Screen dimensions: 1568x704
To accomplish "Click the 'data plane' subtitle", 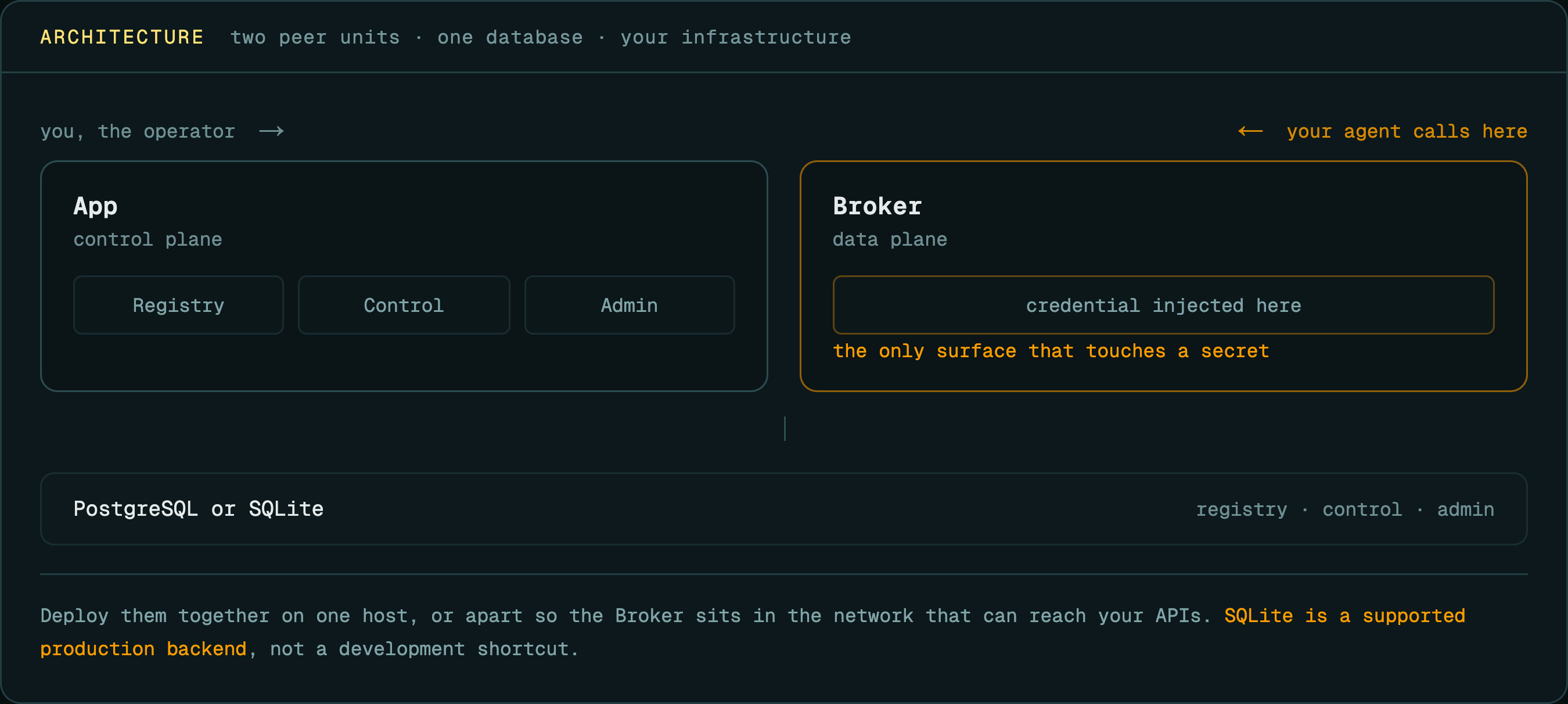I will tap(890, 240).
